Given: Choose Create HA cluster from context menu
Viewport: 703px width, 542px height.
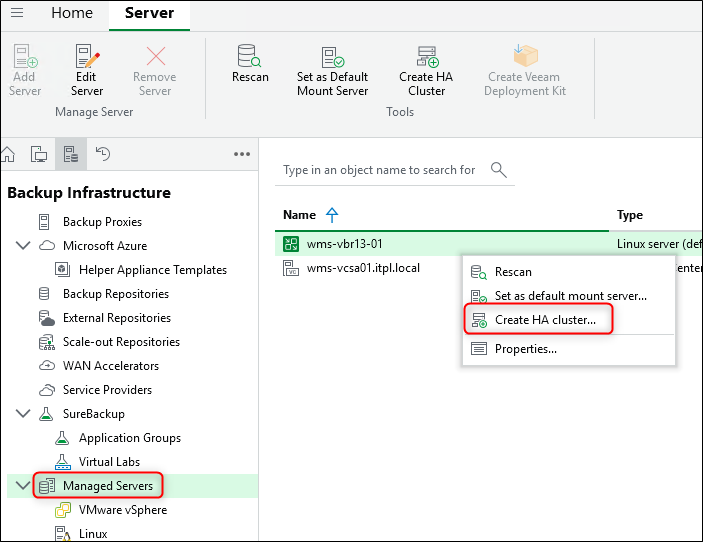Looking at the screenshot, I should pos(545,320).
